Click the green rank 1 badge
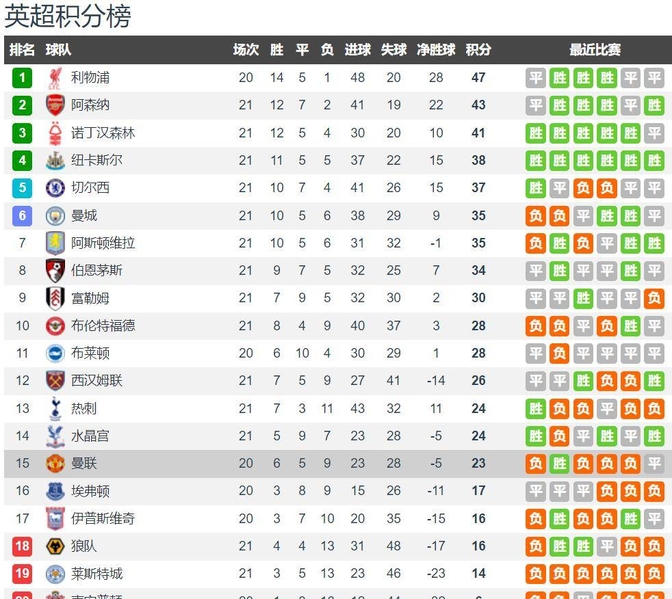Screen dimensions: 672x599 [22, 78]
